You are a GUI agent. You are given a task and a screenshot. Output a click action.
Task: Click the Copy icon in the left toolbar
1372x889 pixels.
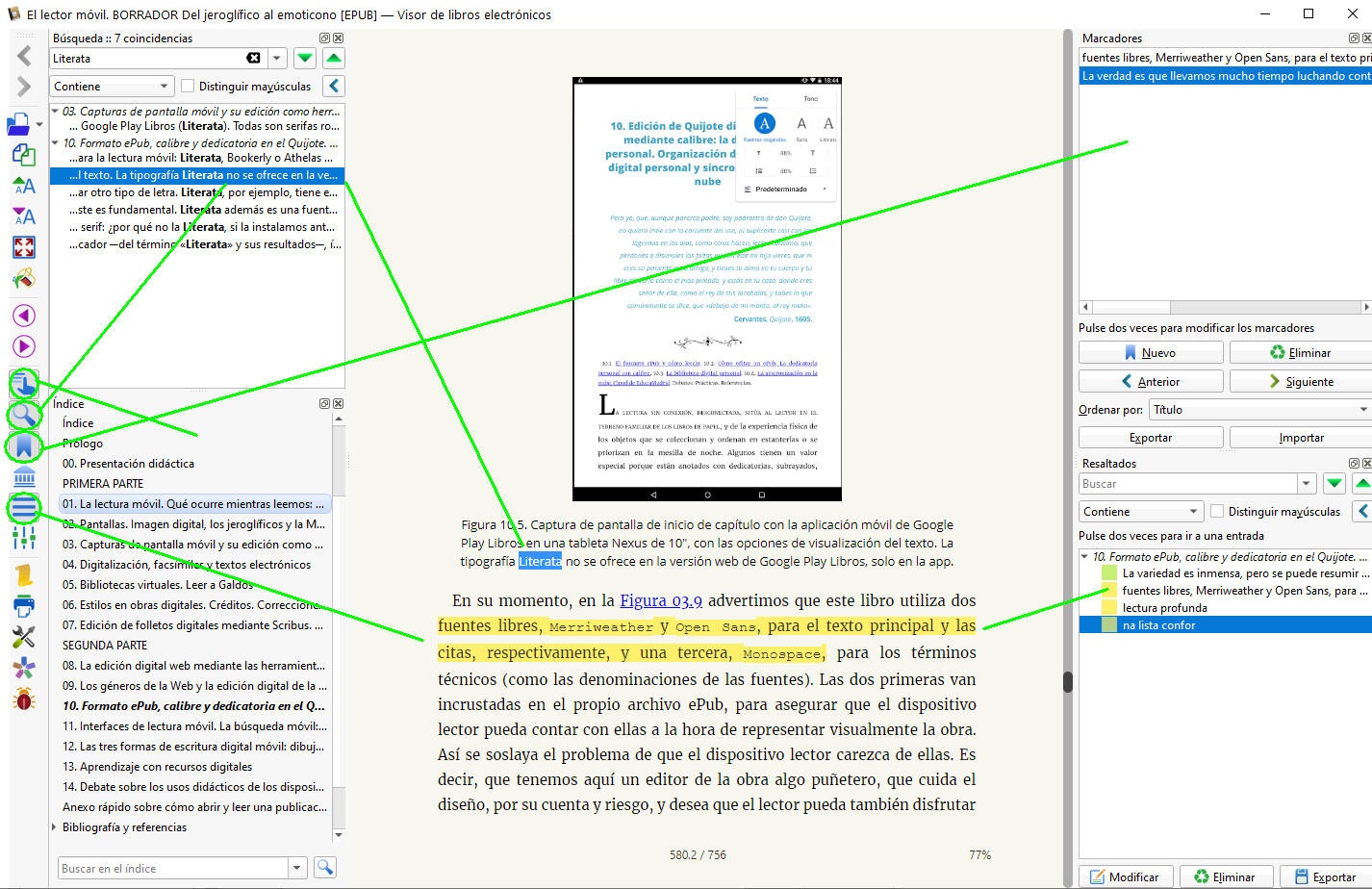tap(24, 154)
